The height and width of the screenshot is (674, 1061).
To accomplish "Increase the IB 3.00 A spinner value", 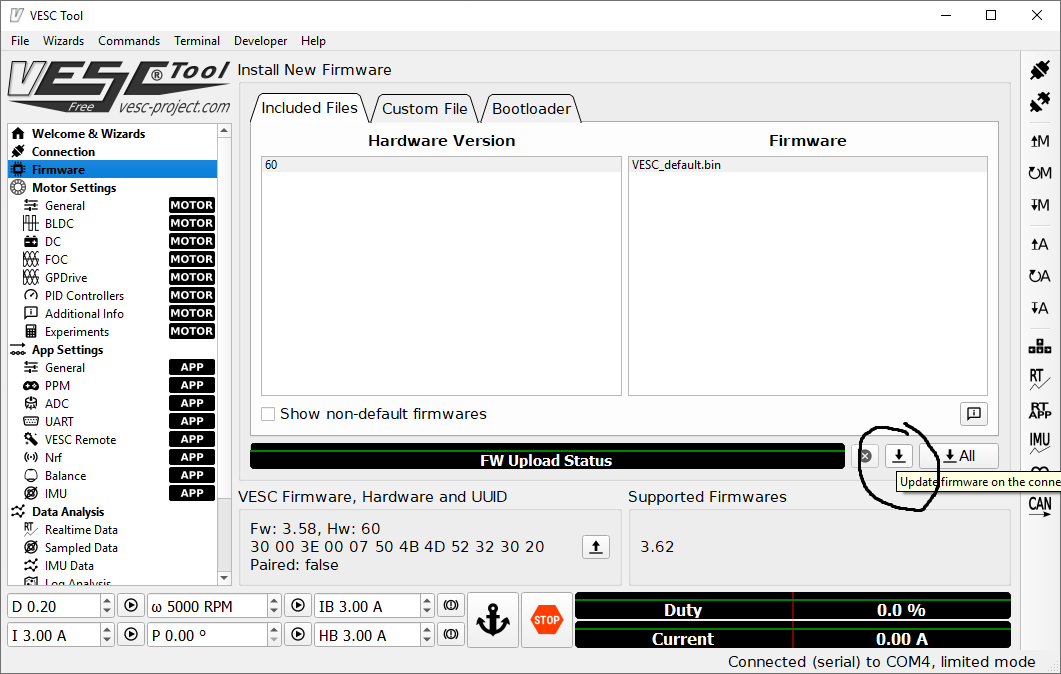I will click(x=427, y=601).
